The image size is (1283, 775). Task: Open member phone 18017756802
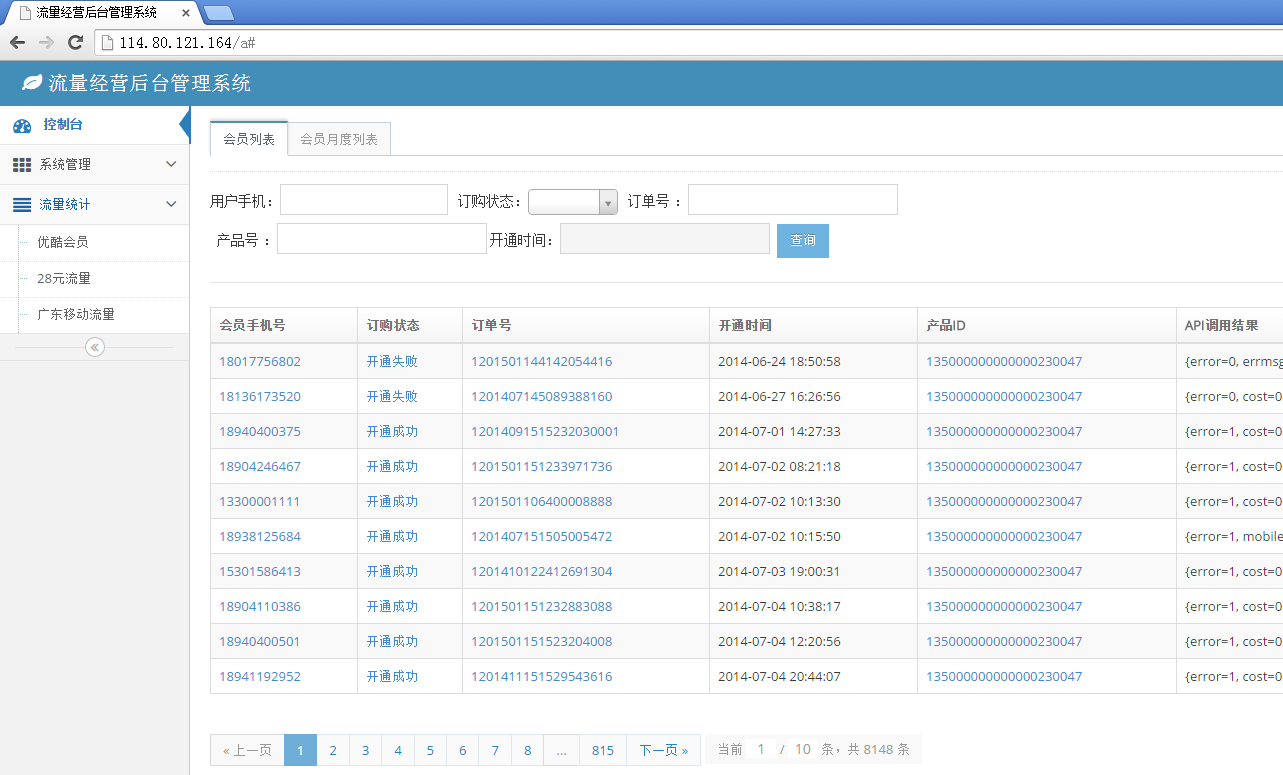[260, 361]
